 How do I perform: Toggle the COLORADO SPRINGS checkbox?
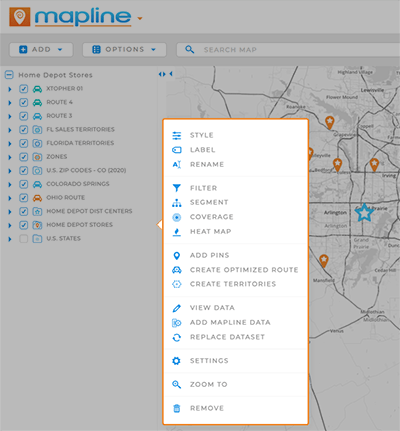[x=23, y=184]
